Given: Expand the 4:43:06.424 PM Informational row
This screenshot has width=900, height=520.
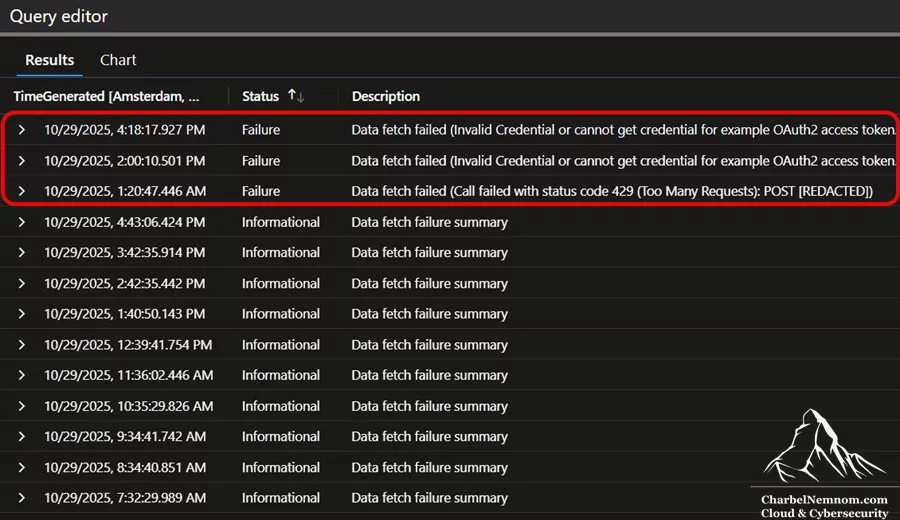Looking at the screenshot, I should [x=22, y=222].
